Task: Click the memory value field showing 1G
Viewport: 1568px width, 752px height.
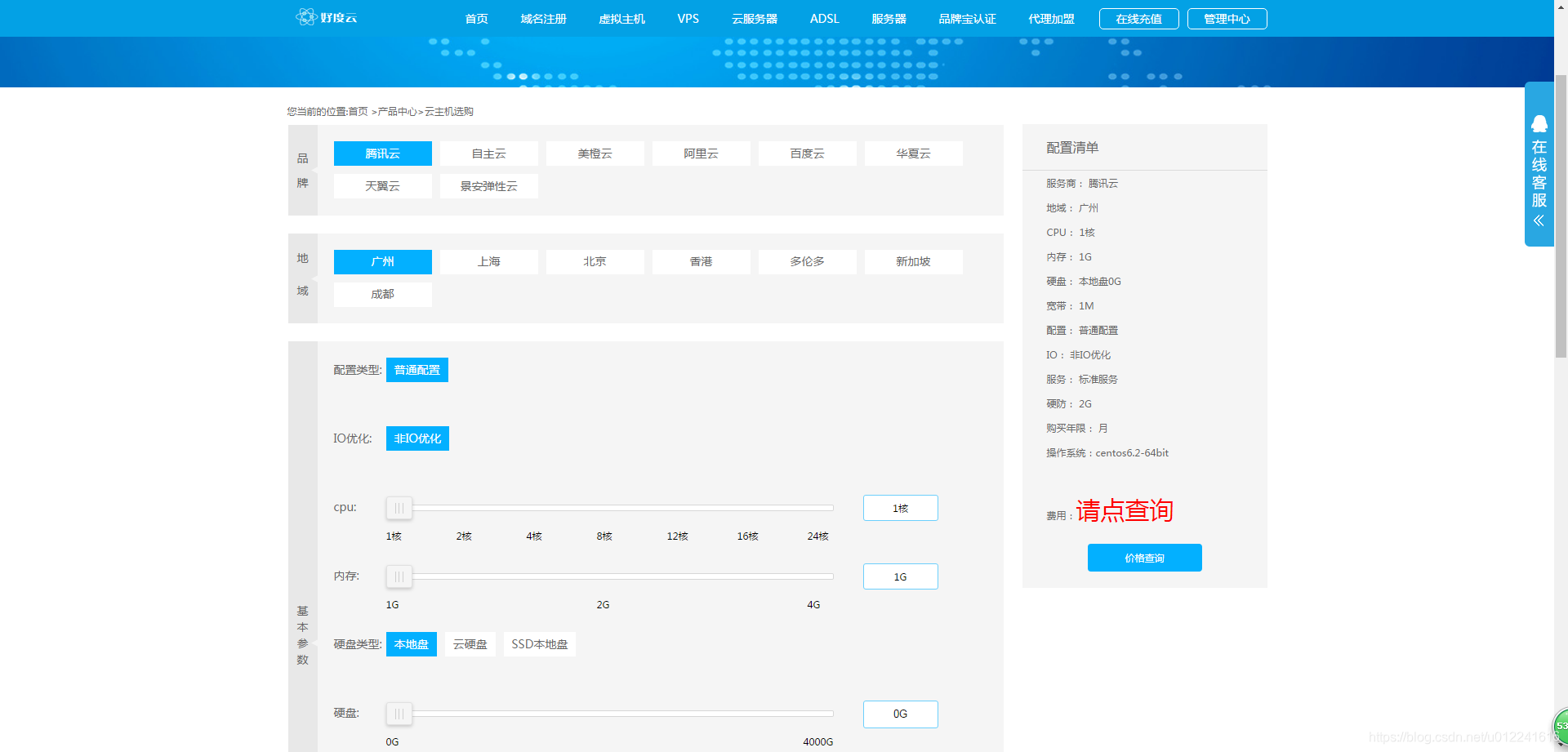Action: point(900,576)
